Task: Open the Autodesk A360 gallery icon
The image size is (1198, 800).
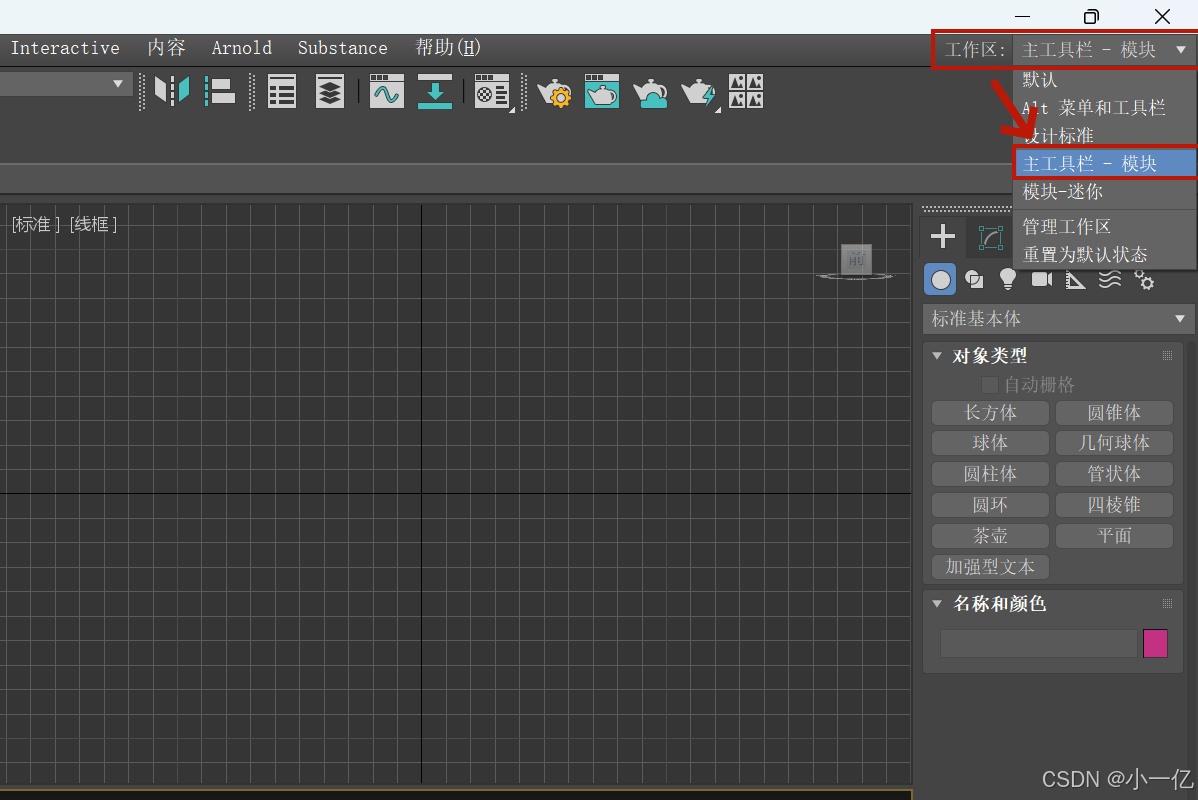Action: click(x=746, y=92)
